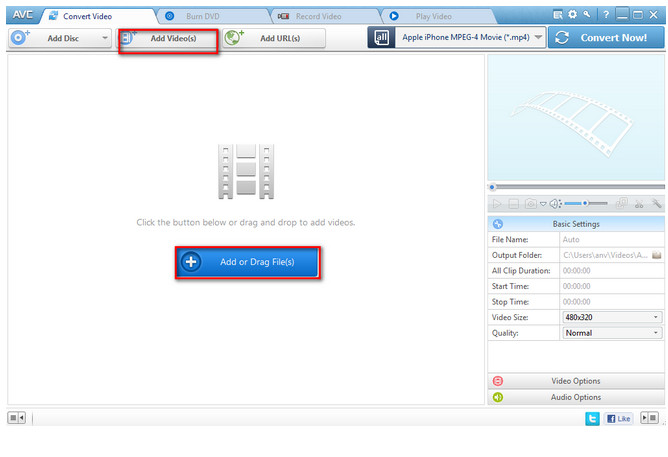Click the Start Time field

pyautogui.click(x=611, y=286)
